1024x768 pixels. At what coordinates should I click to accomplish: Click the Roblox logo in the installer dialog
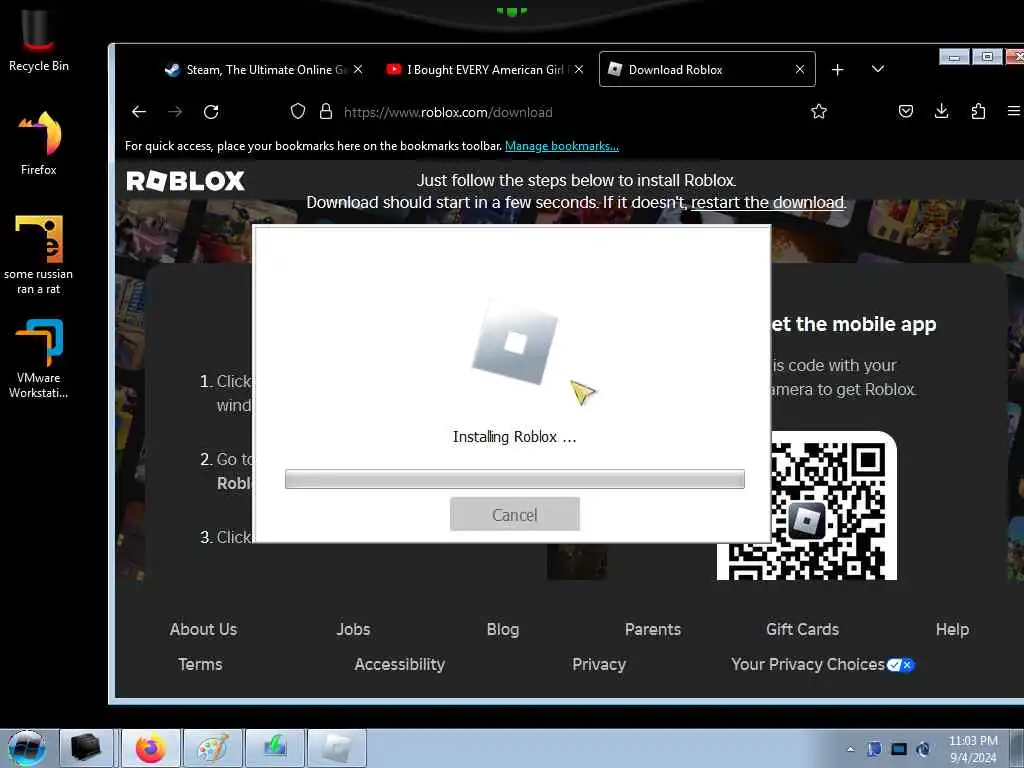(515, 342)
